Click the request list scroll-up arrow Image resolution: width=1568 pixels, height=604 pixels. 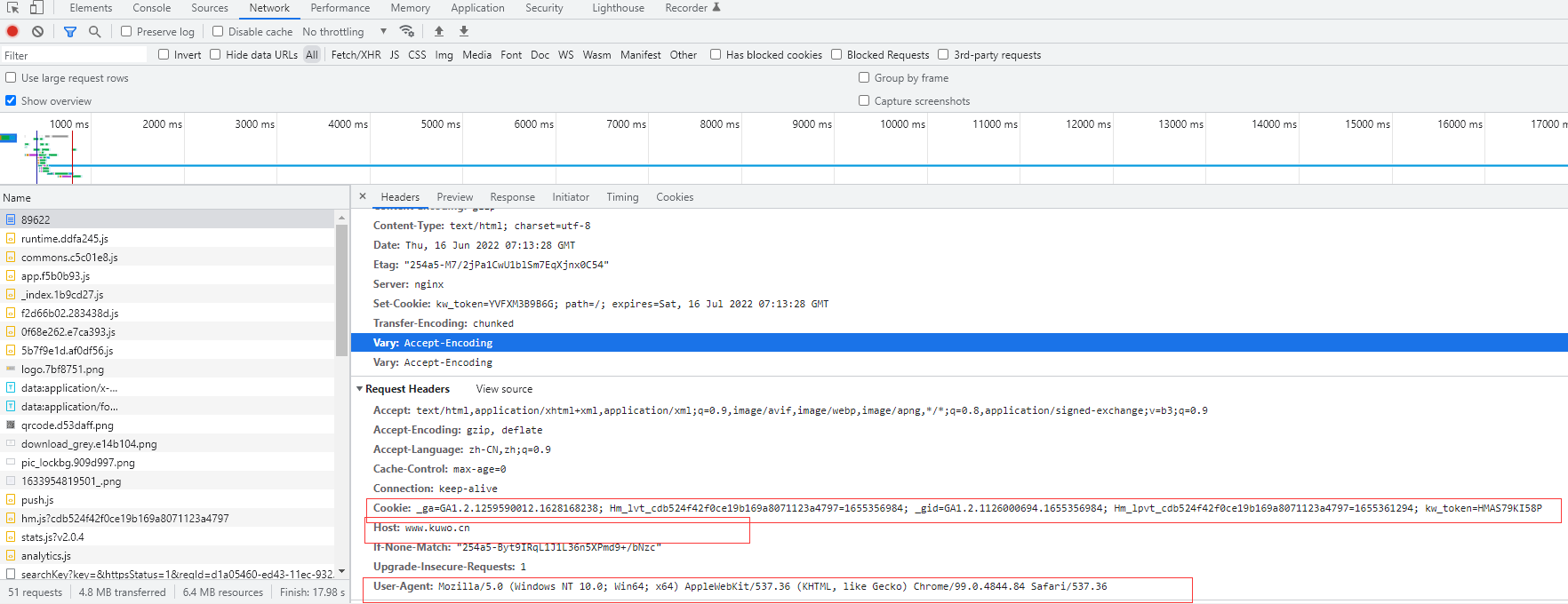click(x=341, y=218)
